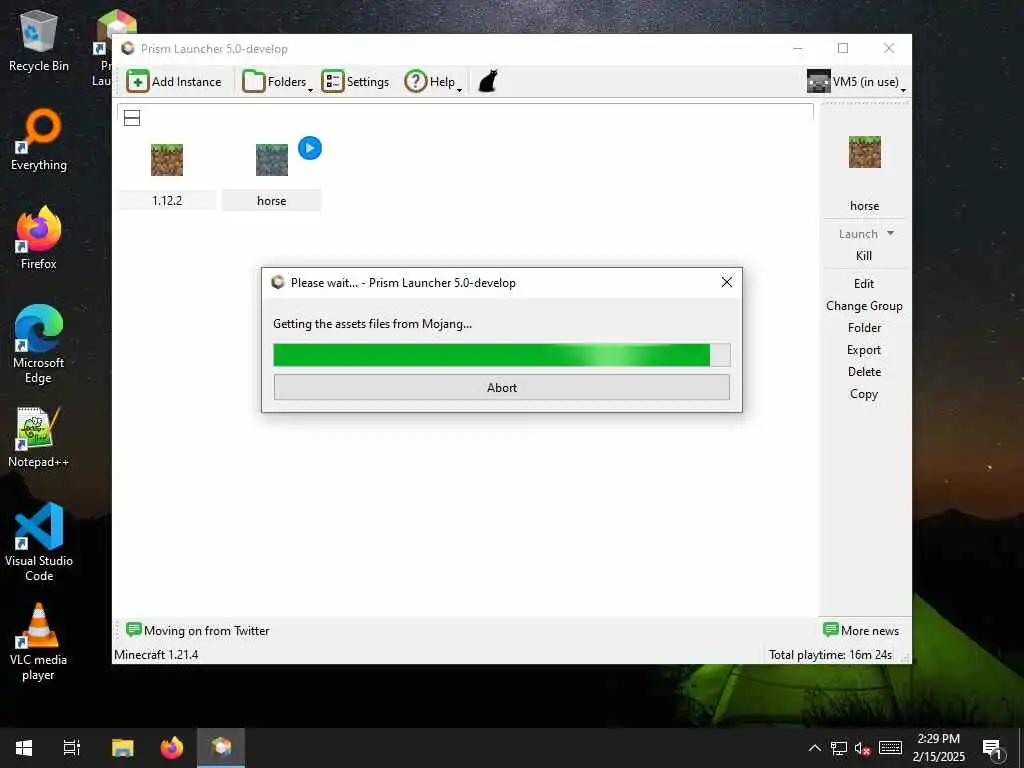Click the touch keyboard tray icon
This screenshot has height=768, width=1024.
[x=890, y=748]
